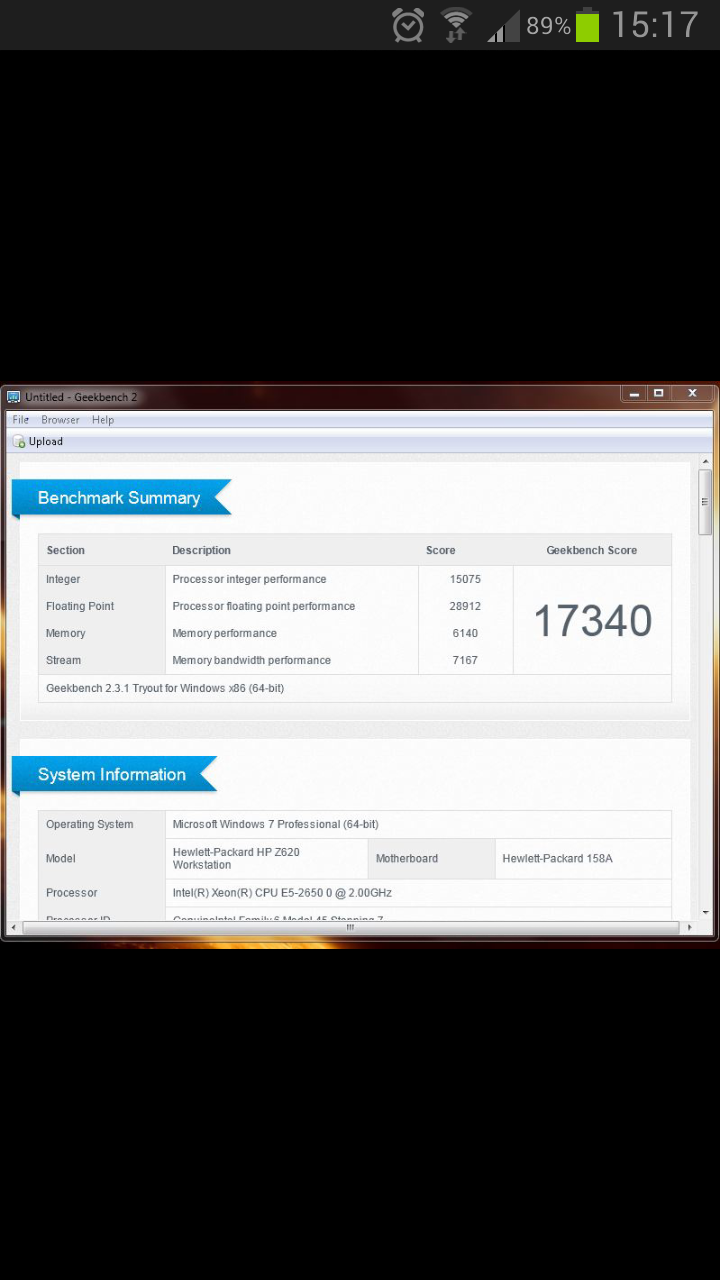720x1280 pixels.
Task: Click the vertical scrollbar thumb
Action: coord(705,502)
